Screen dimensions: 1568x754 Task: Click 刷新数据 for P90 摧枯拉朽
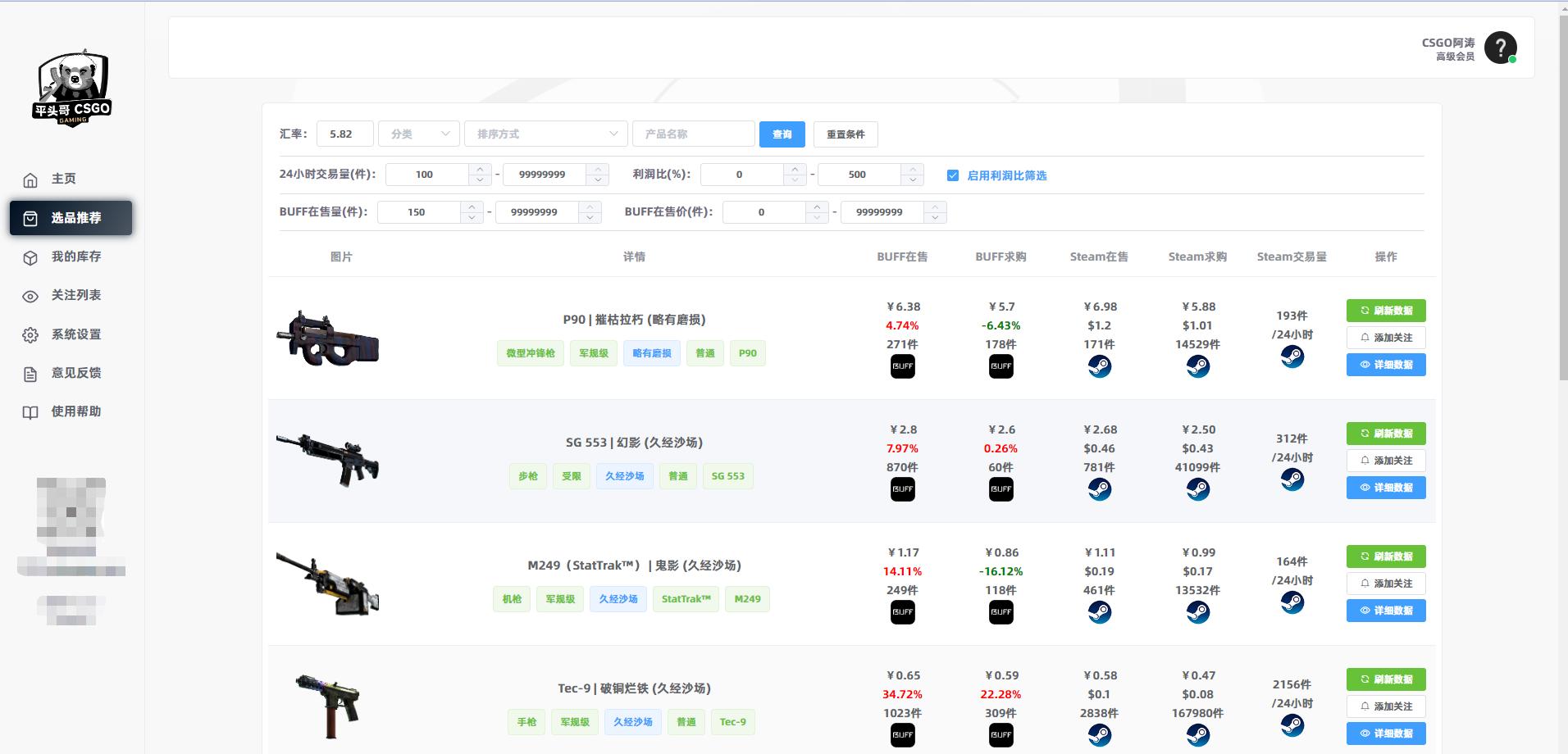(1386, 311)
